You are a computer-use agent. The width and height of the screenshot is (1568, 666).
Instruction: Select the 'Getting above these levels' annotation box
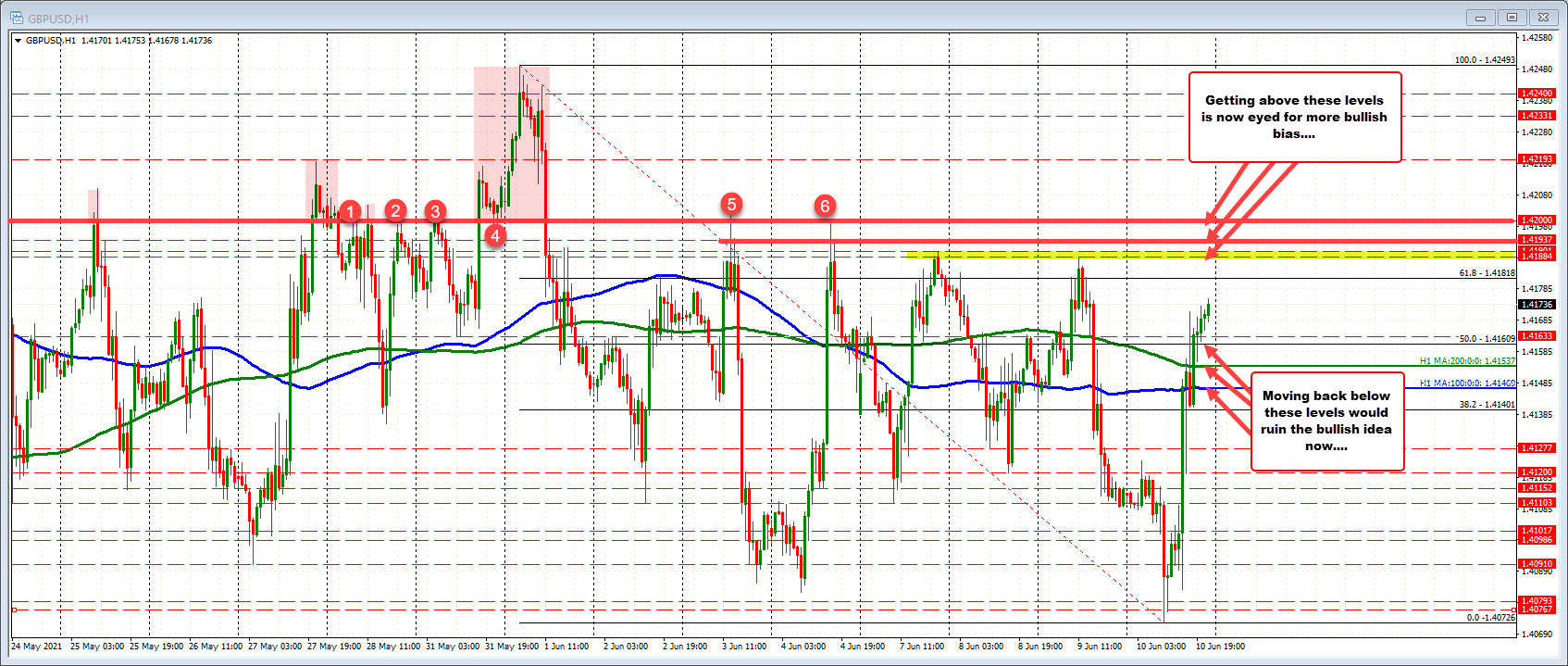point(1294,117)
